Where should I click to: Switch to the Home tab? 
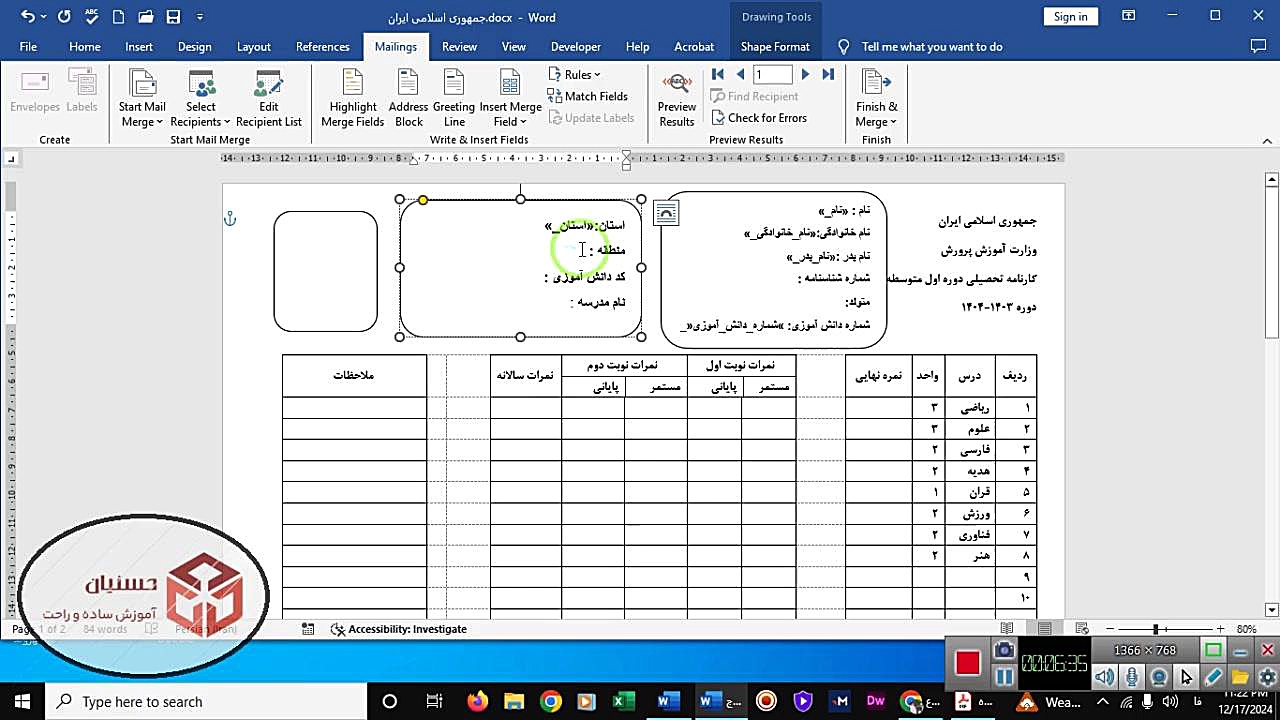pos(85,47)
